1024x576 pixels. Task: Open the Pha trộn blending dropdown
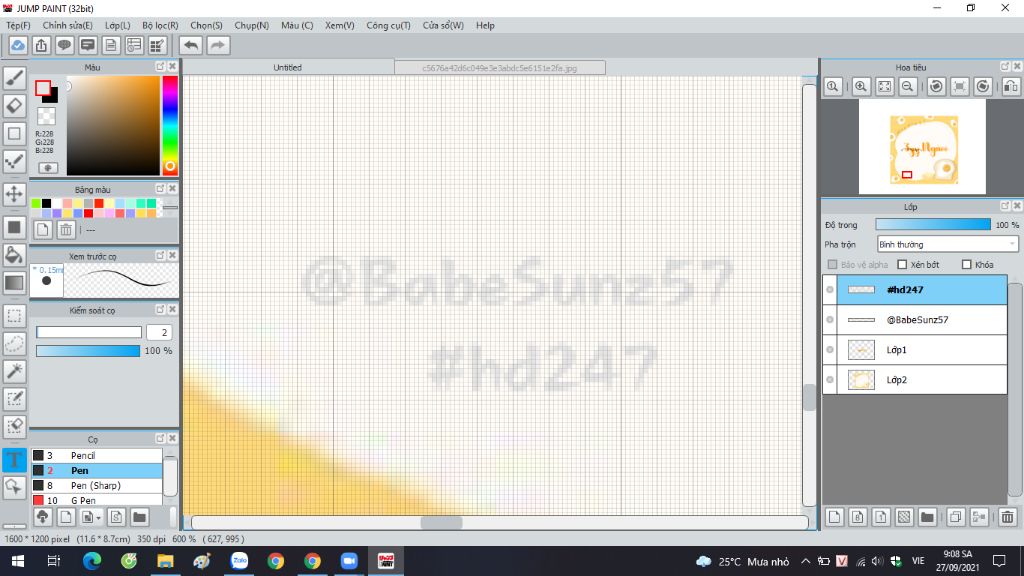coord(948,244)
